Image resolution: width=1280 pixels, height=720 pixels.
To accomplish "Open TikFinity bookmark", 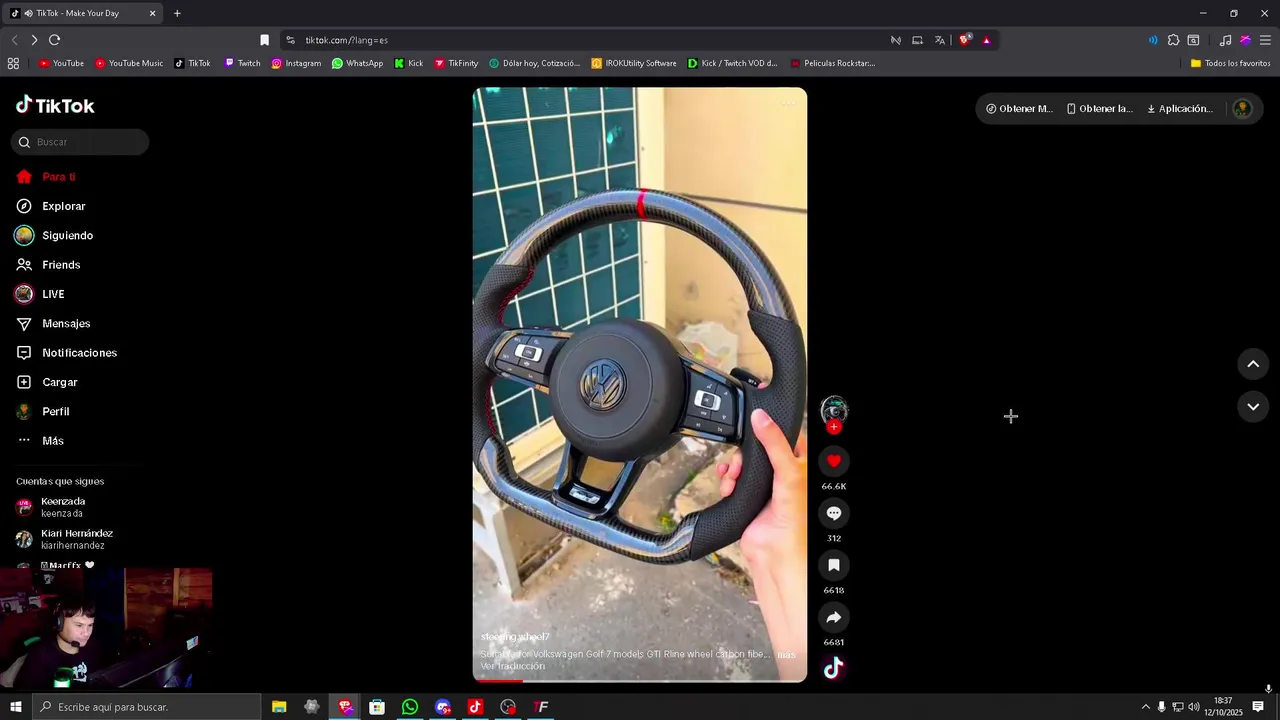I will [456, 63].
